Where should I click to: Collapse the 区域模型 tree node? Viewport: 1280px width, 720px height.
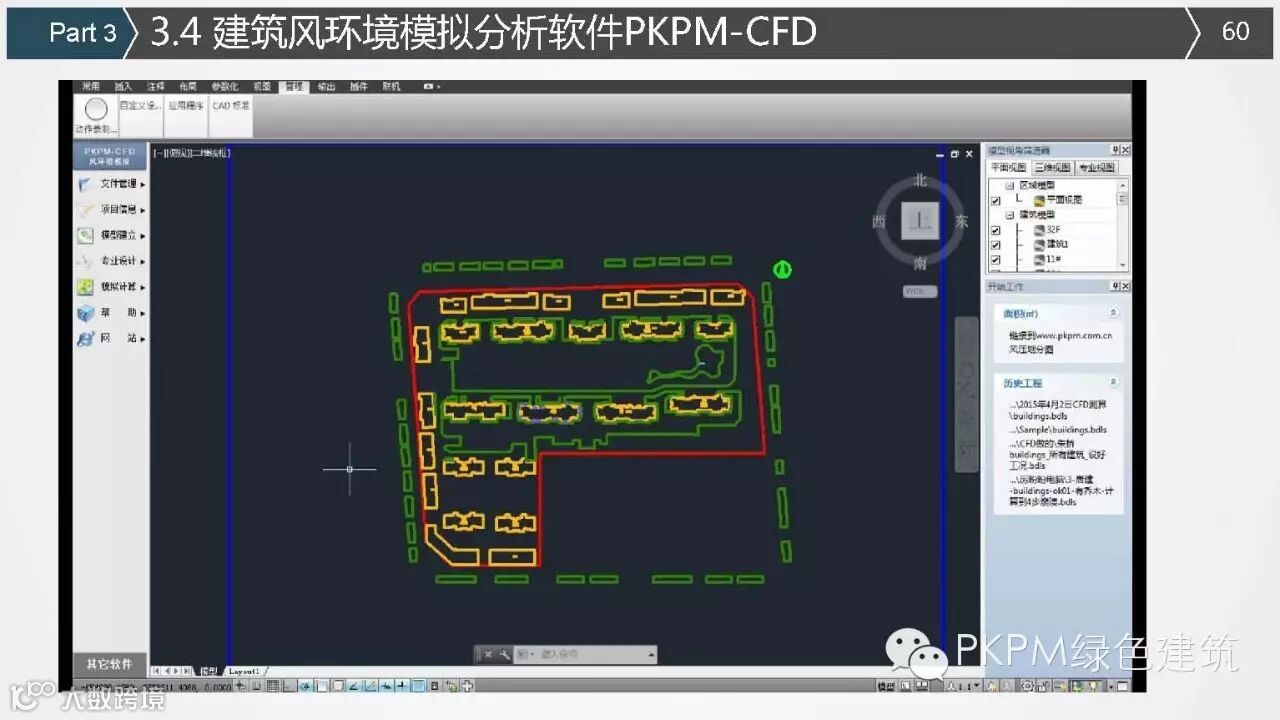tap(1010, 186)
